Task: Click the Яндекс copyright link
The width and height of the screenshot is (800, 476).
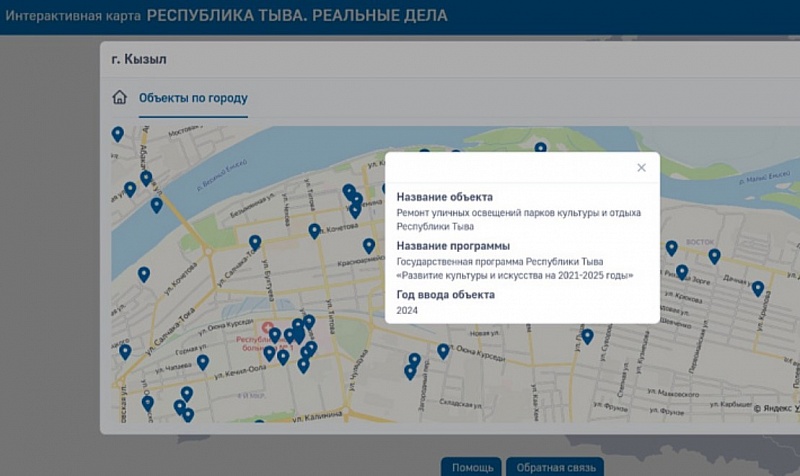Action: [776, 408]
